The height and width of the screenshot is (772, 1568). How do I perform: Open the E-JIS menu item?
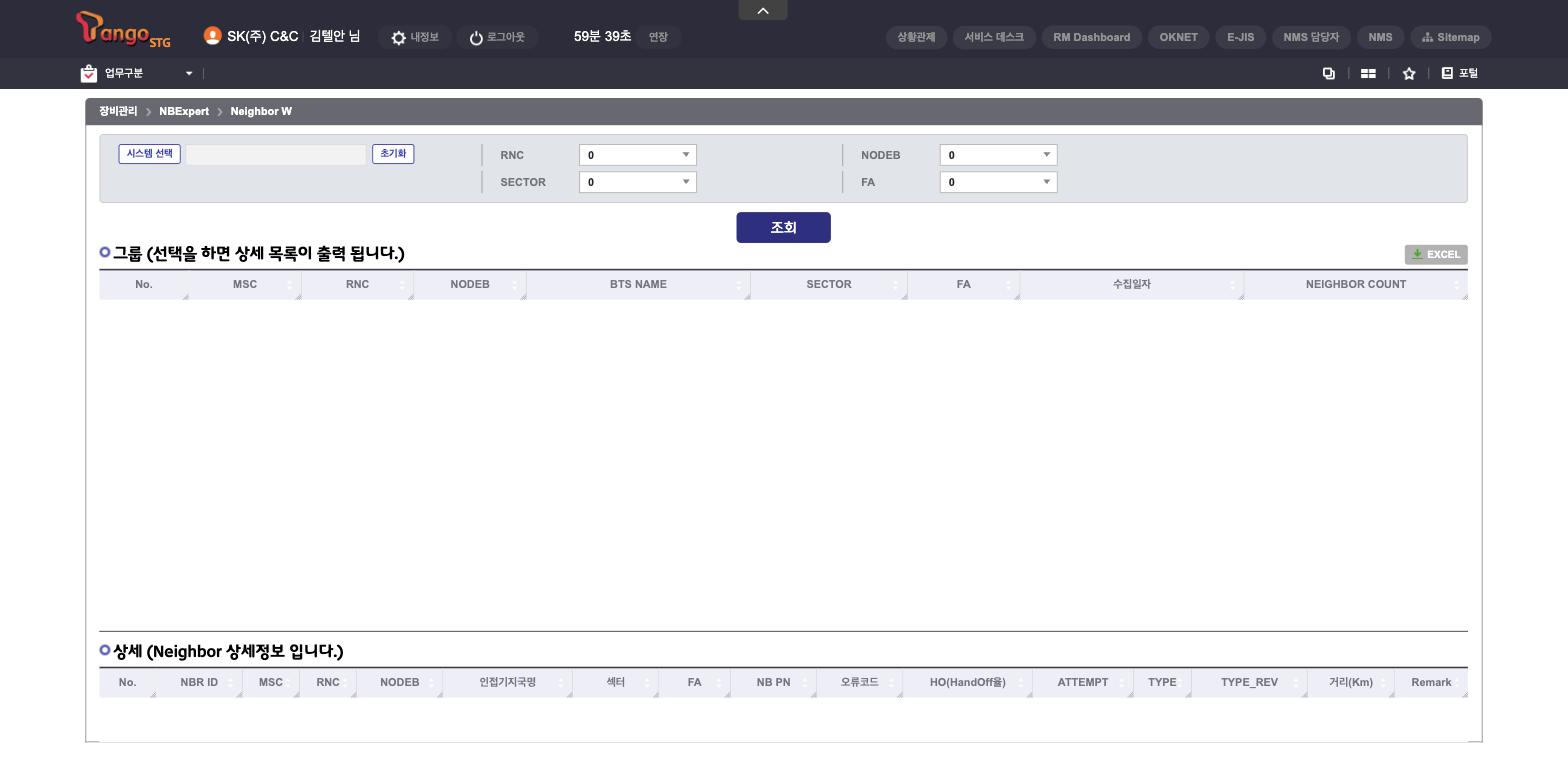click(1240, 37)
